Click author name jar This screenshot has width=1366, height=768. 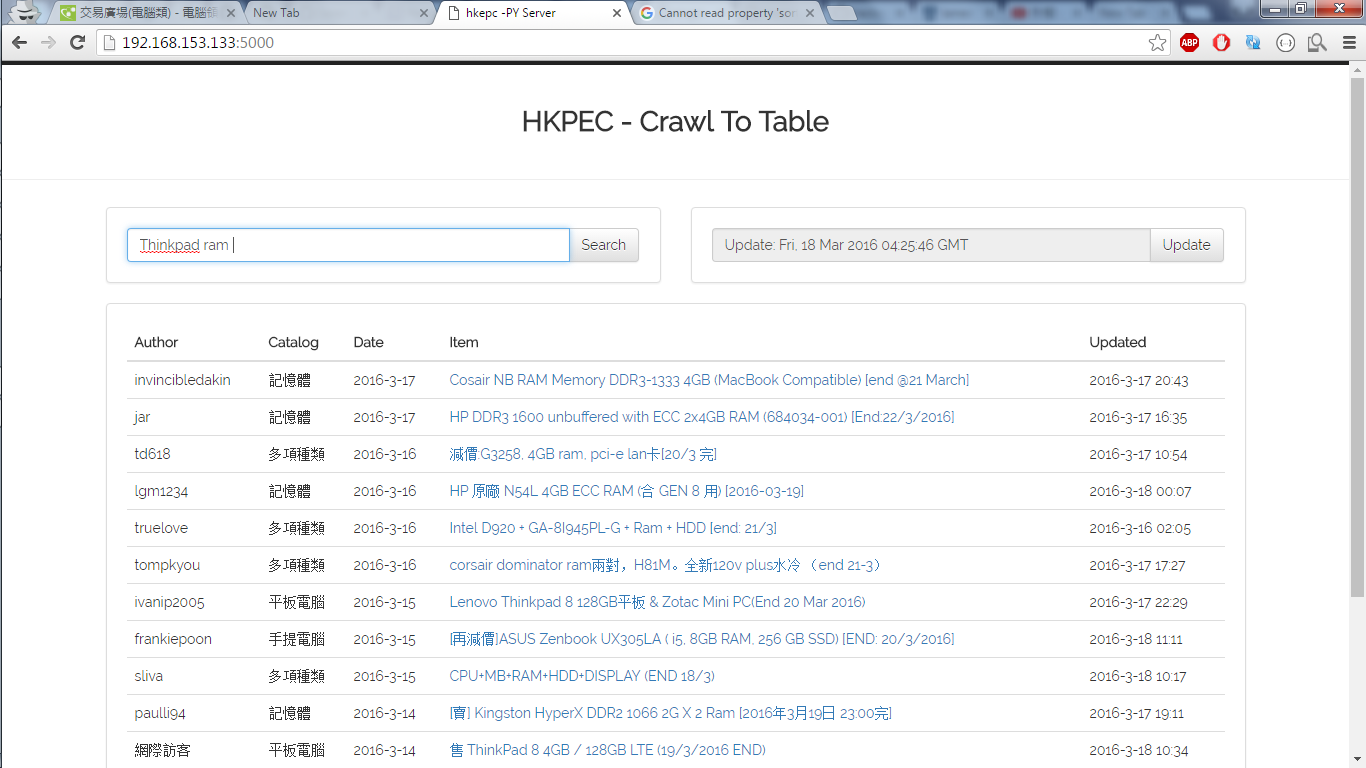point(142,417)
